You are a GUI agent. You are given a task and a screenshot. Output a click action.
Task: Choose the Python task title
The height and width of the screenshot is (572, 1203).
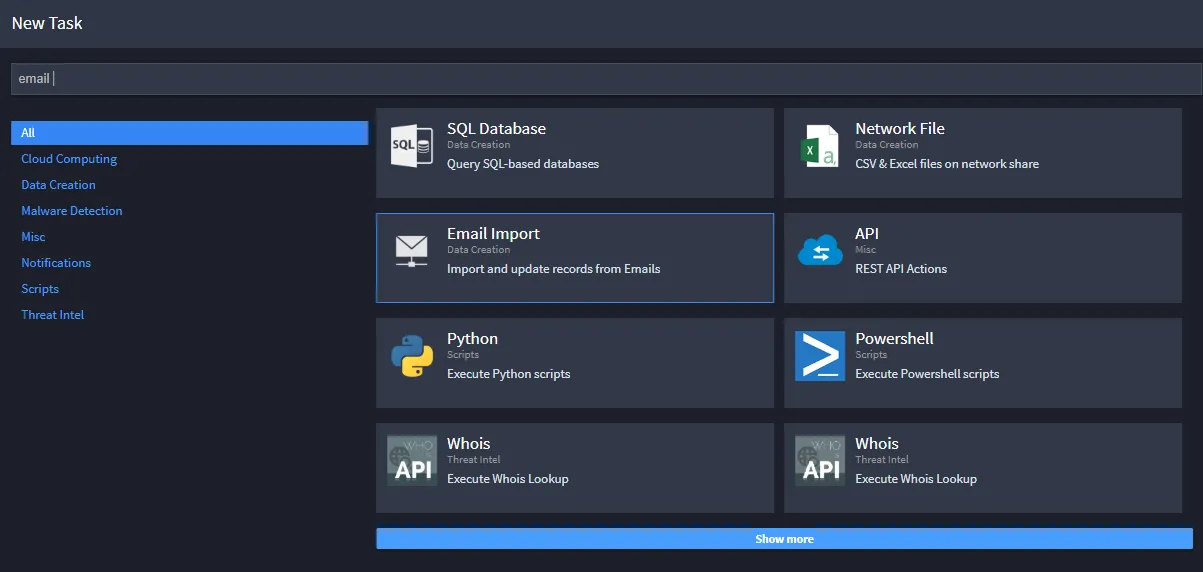coord(472,339)
